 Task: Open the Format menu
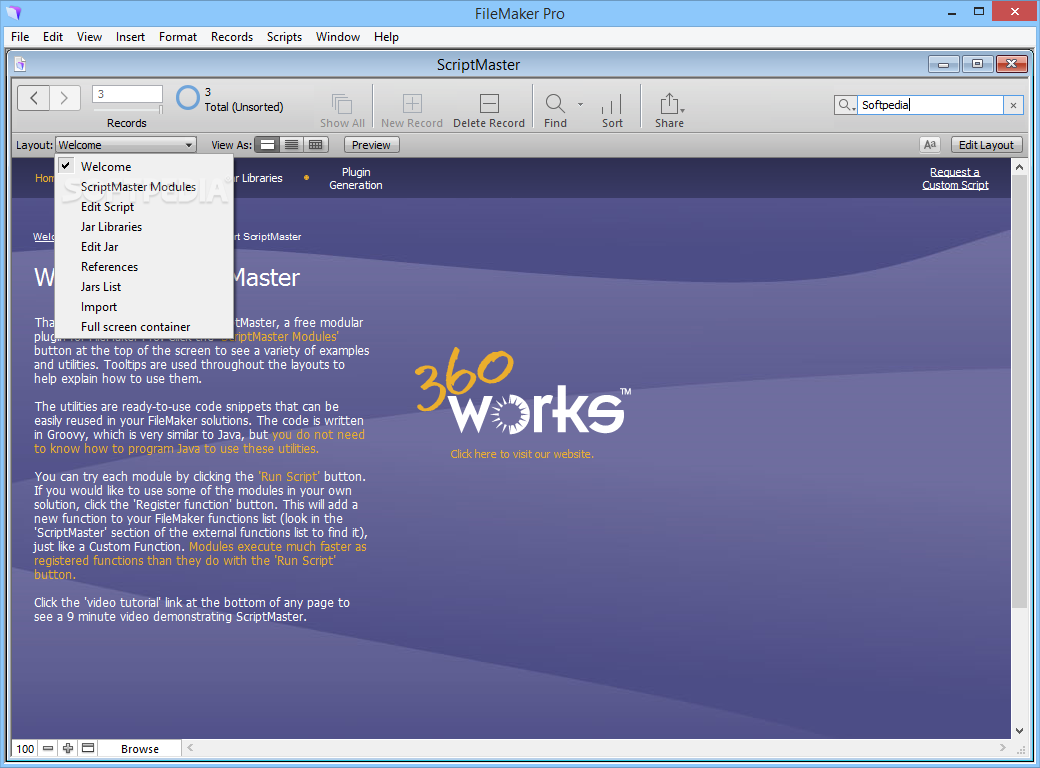(x=178, y=36)
